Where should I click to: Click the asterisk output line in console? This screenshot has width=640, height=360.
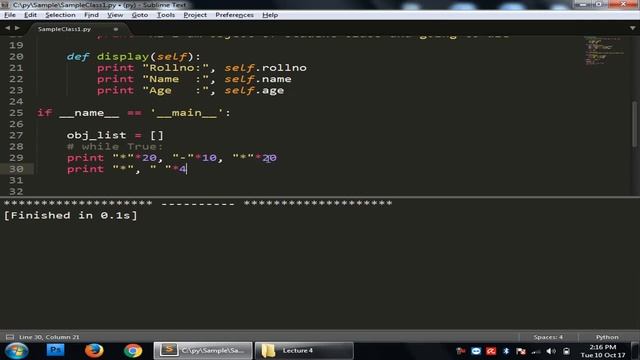[198, 203]
